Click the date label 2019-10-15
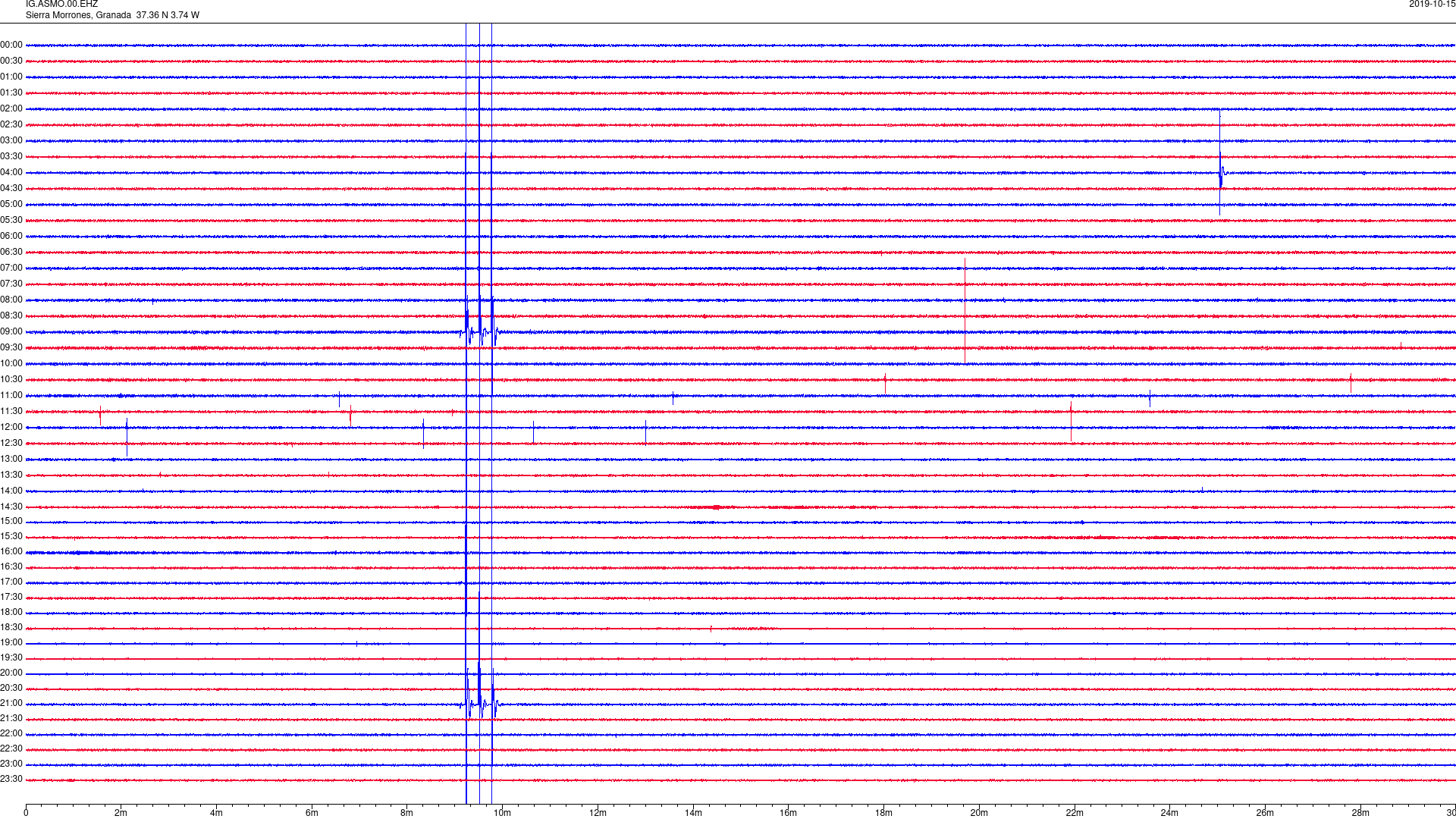This screenshot has width=1456, height=819. point(1432,5)
